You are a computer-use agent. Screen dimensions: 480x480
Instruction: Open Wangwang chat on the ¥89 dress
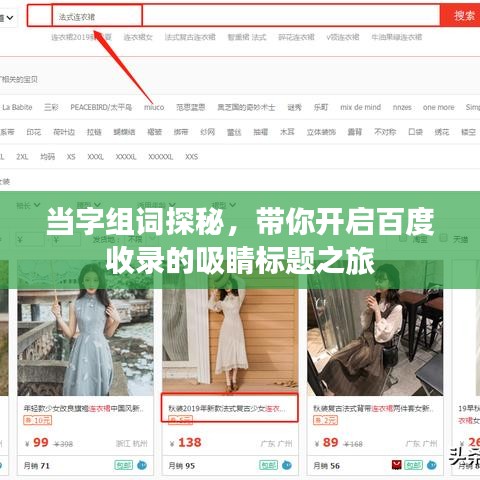(432, 465)
